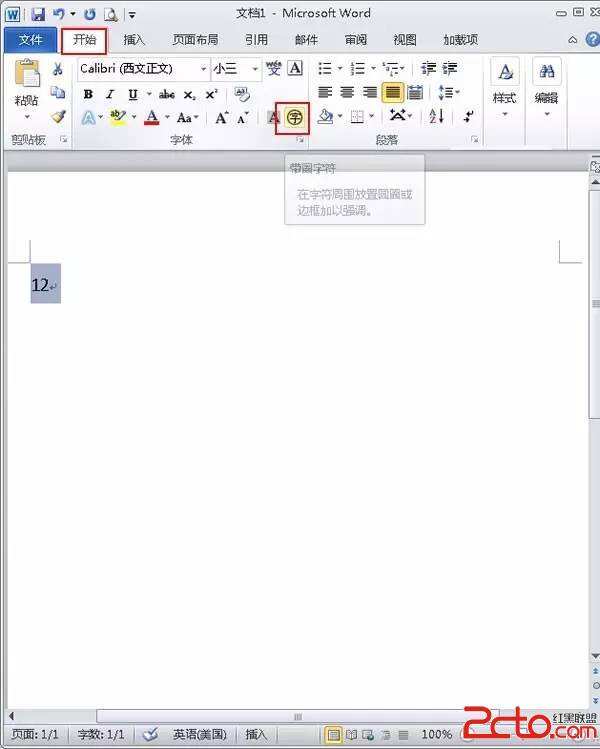The height and width of the screenshot is (749, 600).
Task: Toggle Superscript formatting
Action: tap(211, 94)
